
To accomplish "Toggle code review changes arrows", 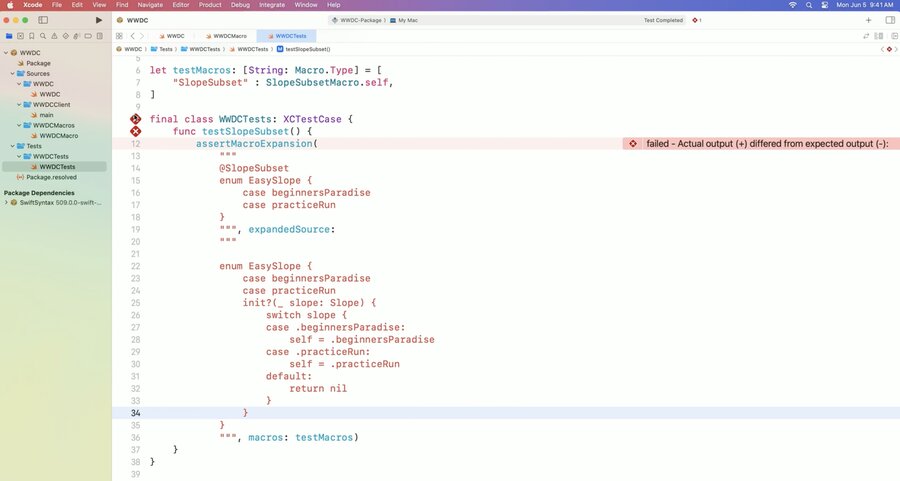I will click(x=866, y=36).
